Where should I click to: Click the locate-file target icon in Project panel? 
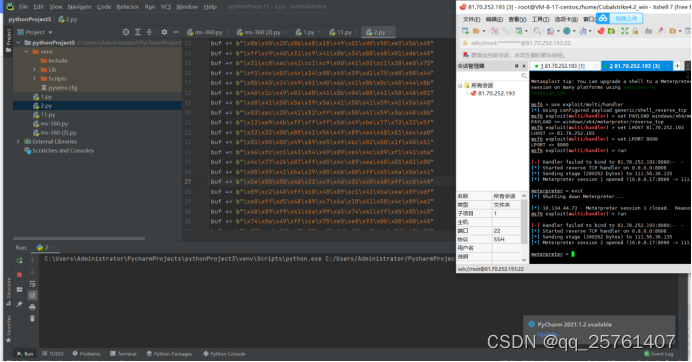[126, 32]
